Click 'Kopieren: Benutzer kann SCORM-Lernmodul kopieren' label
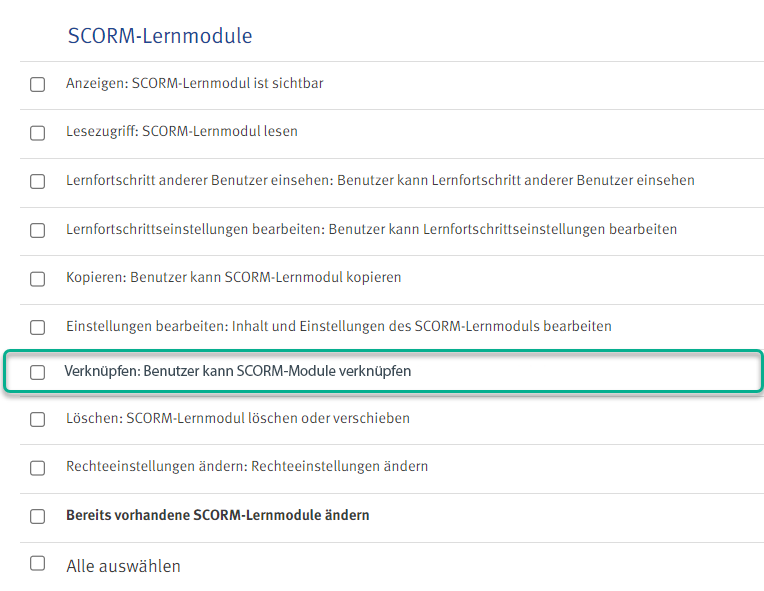The height and width of the screenshot is (591, 764). 233,277
